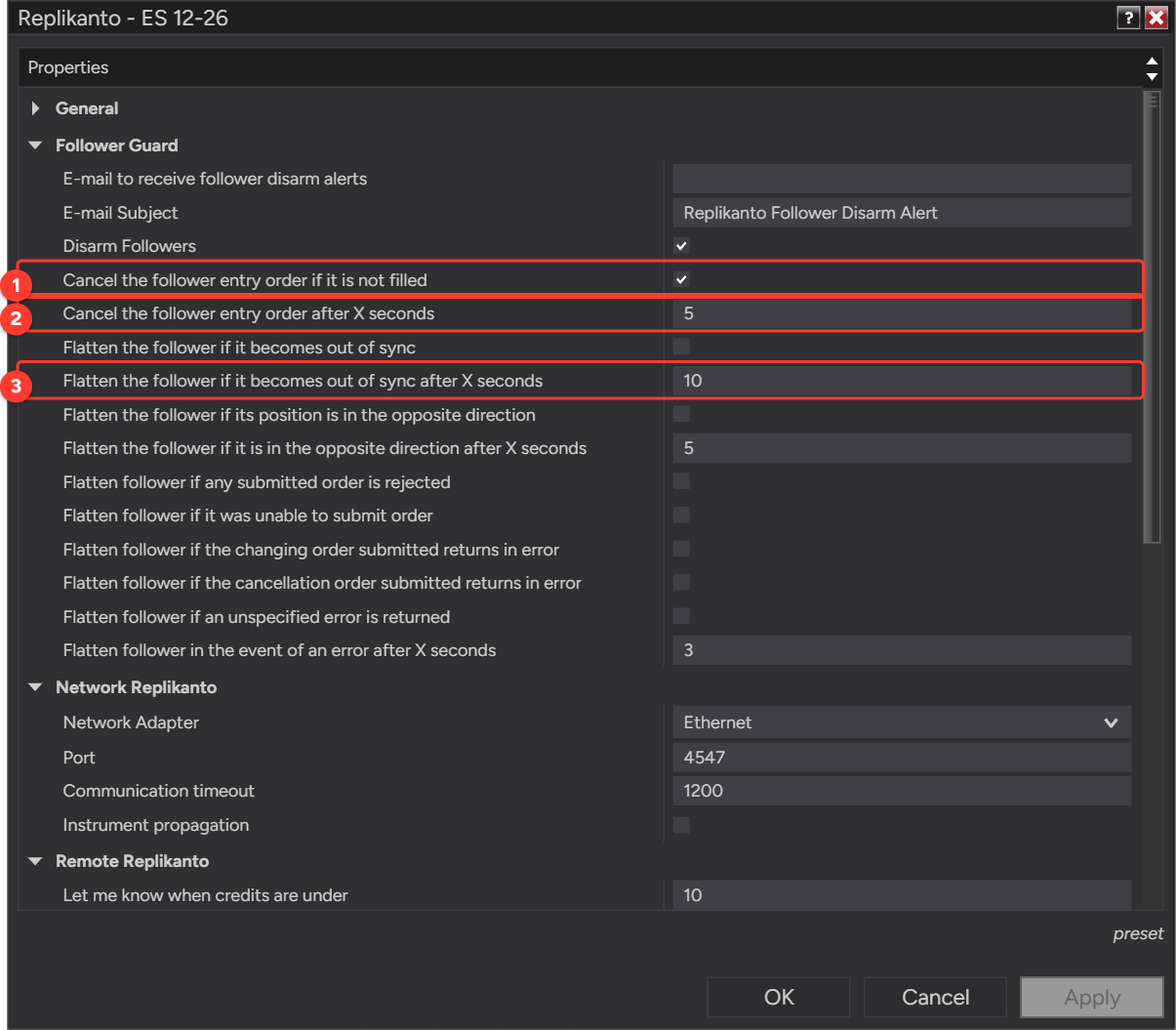Click the vertical scrollbar thumb
The height and width of the screenshot is (1030, 1176).
click(x=1152, y=317)
